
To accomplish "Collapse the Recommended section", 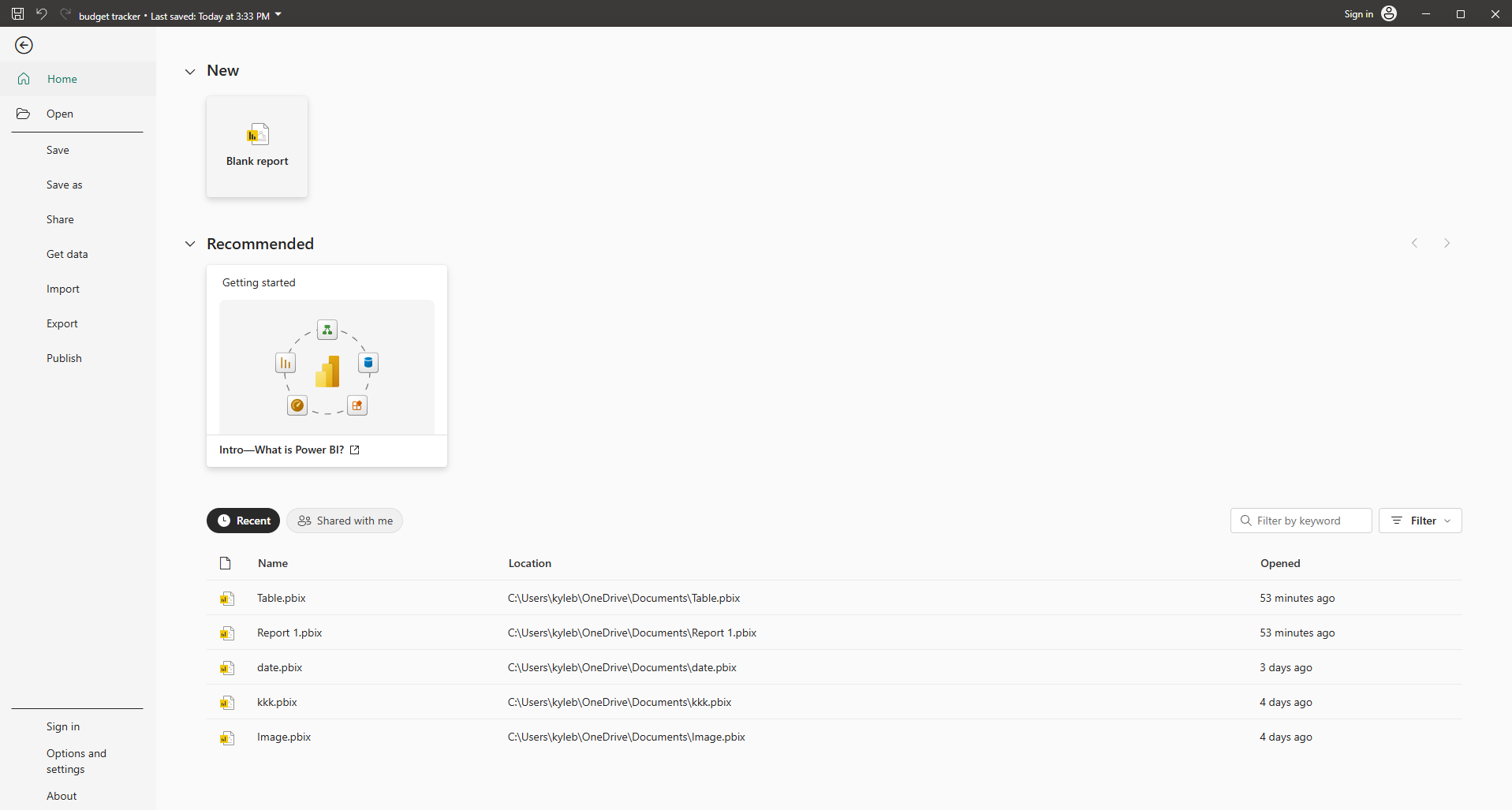I will tap(190, 244).
